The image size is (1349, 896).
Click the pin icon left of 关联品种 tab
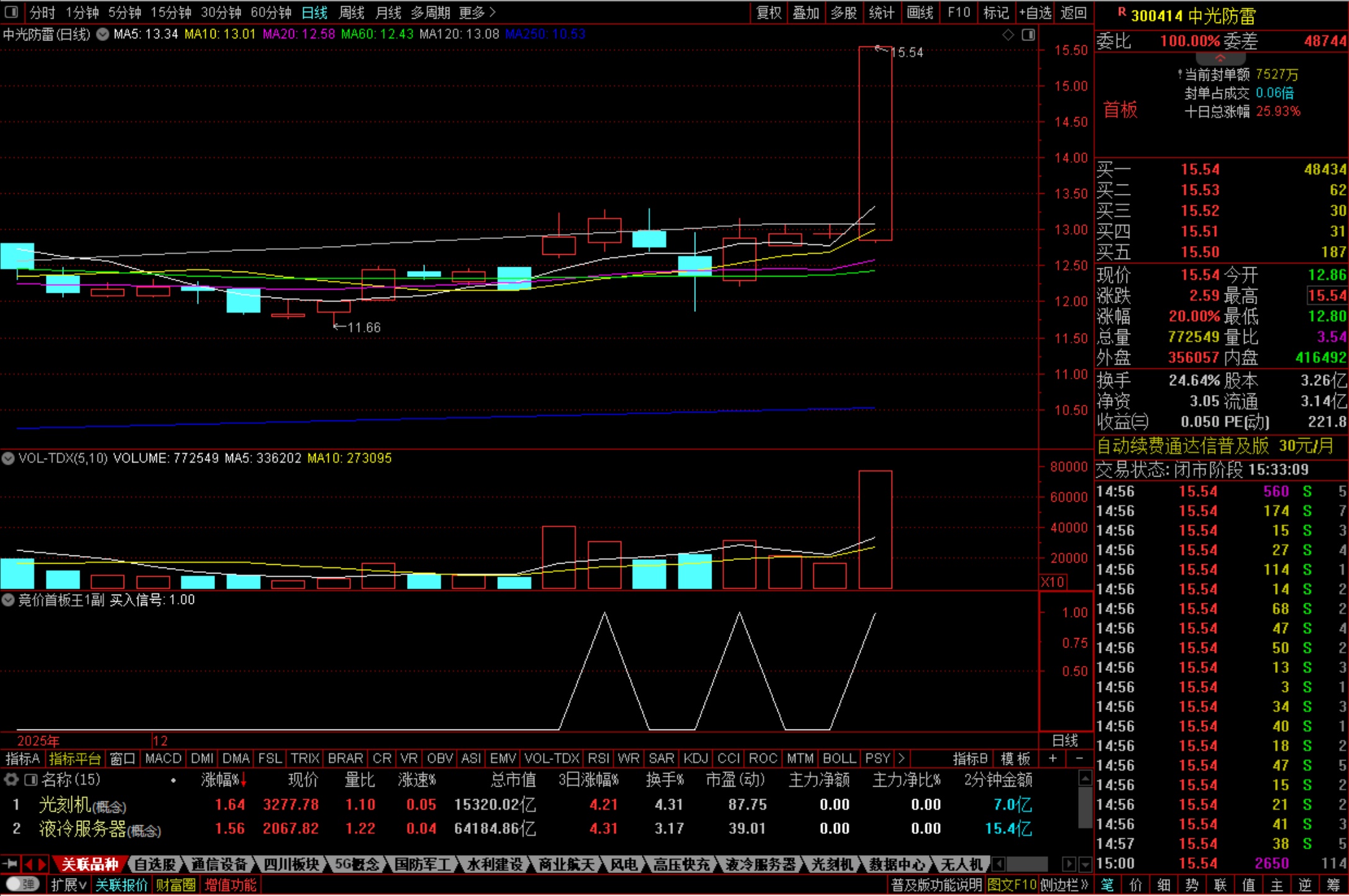[x=10, y=864]
